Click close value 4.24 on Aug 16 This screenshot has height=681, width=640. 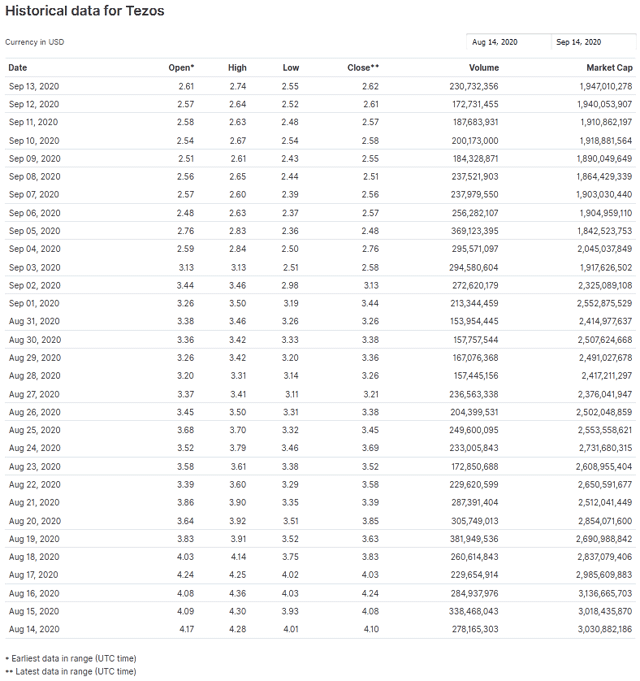(x=370, y=593)
